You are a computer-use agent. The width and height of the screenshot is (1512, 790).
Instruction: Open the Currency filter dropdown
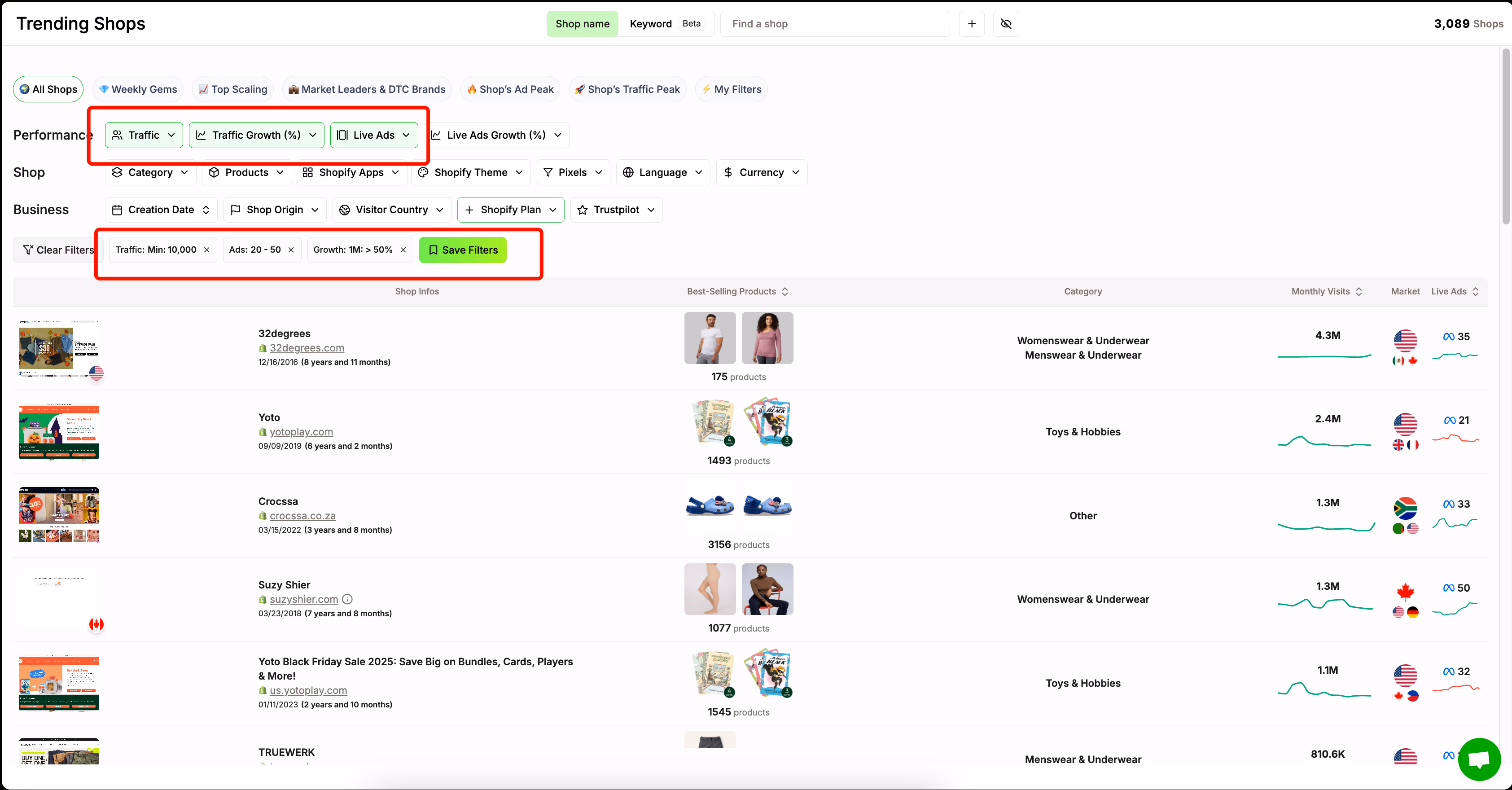761,172
